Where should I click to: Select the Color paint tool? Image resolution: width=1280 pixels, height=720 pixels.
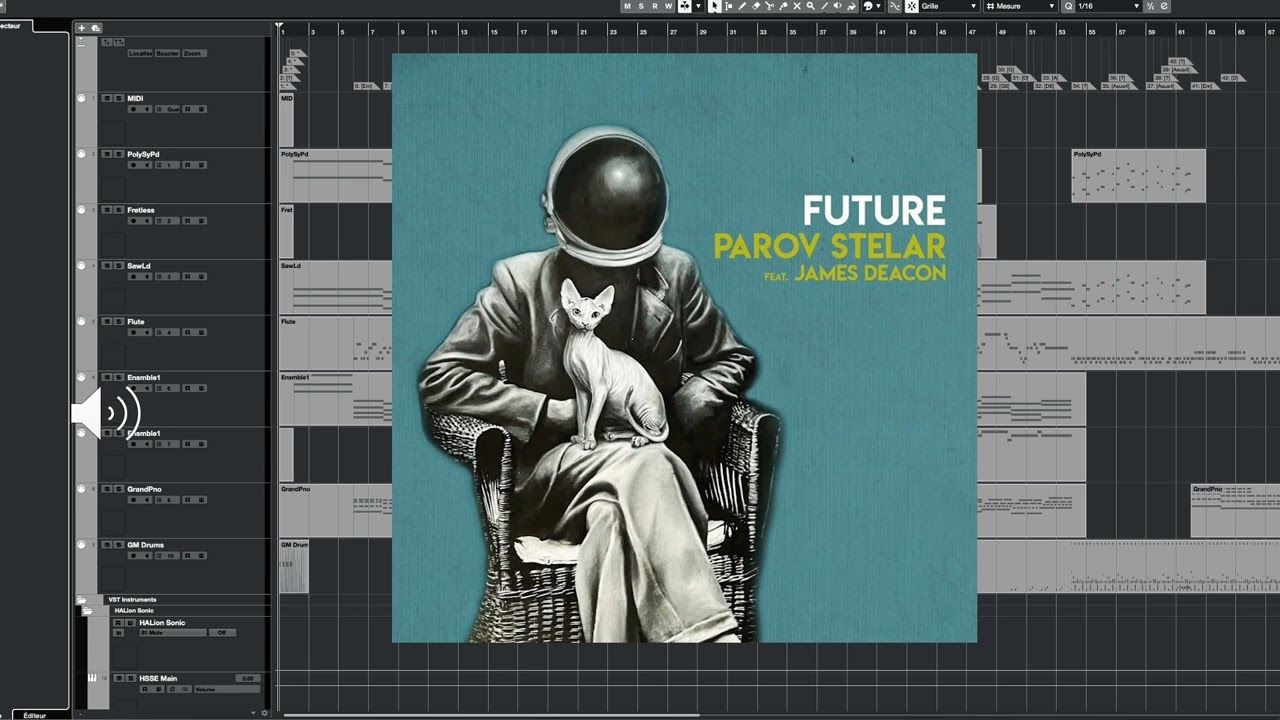(x=851, y=6)
